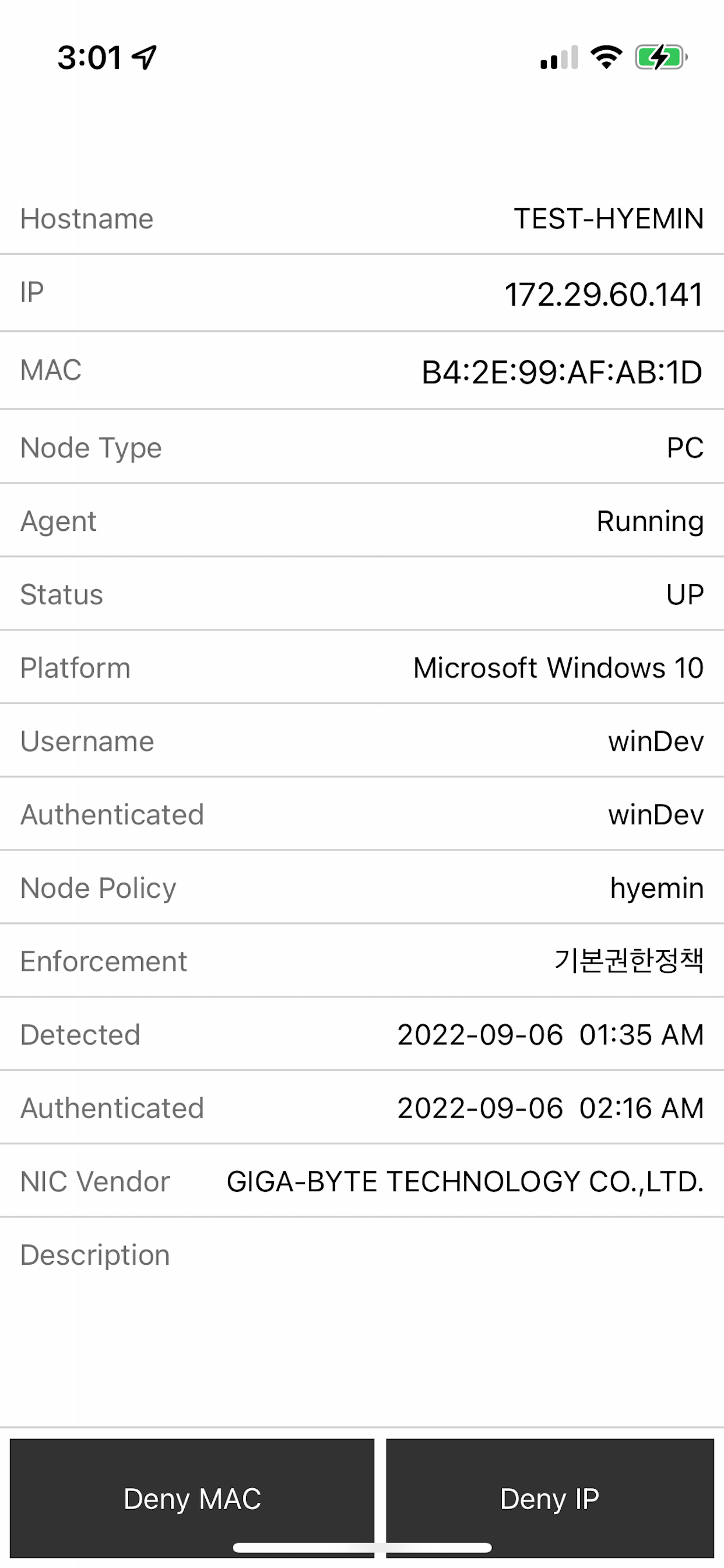Select the MAC address B4:2E:99:AF:AB:1D
The height and width of the screenshot is (1568, 724).
[x=563, y=372]
